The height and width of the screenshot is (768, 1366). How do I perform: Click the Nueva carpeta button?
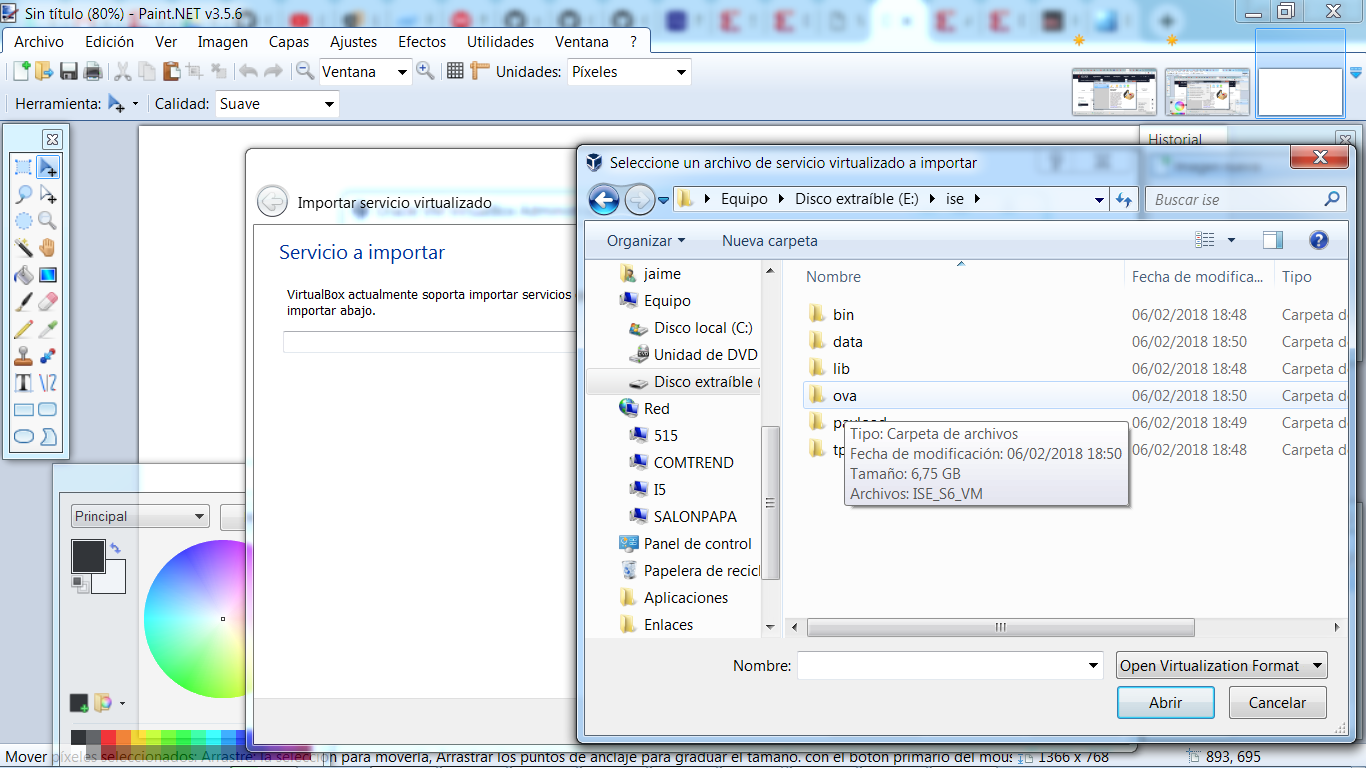pos(769,241)
